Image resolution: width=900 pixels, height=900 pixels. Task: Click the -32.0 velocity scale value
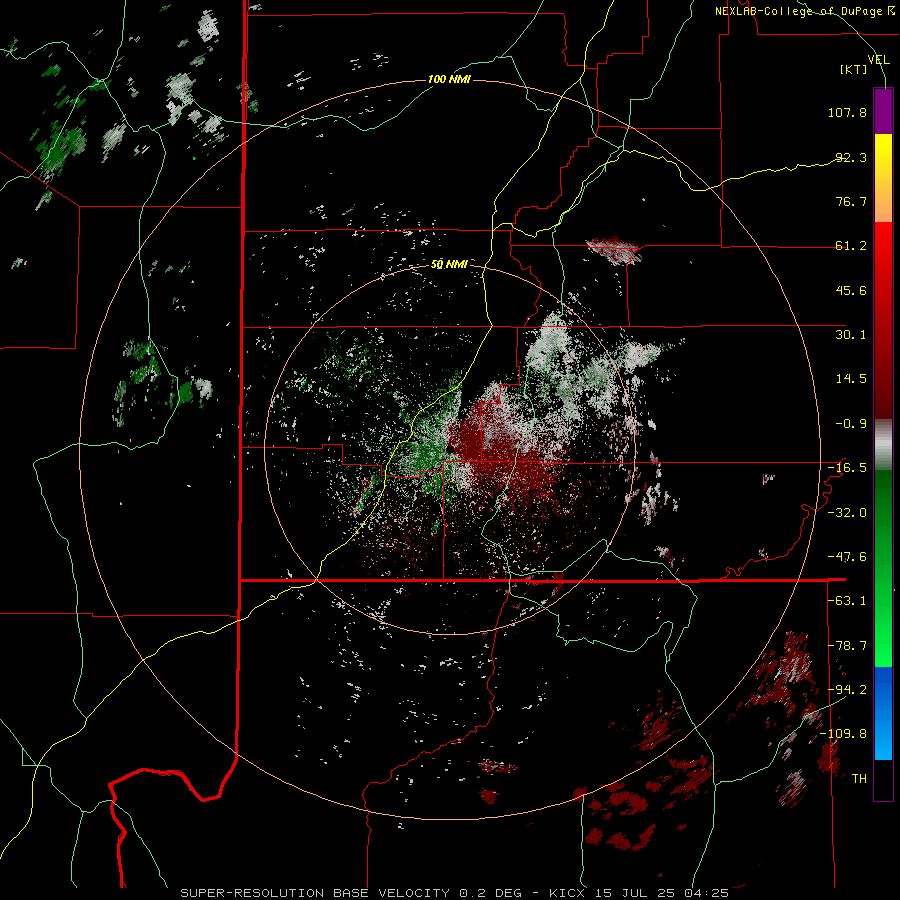point(847,513)
